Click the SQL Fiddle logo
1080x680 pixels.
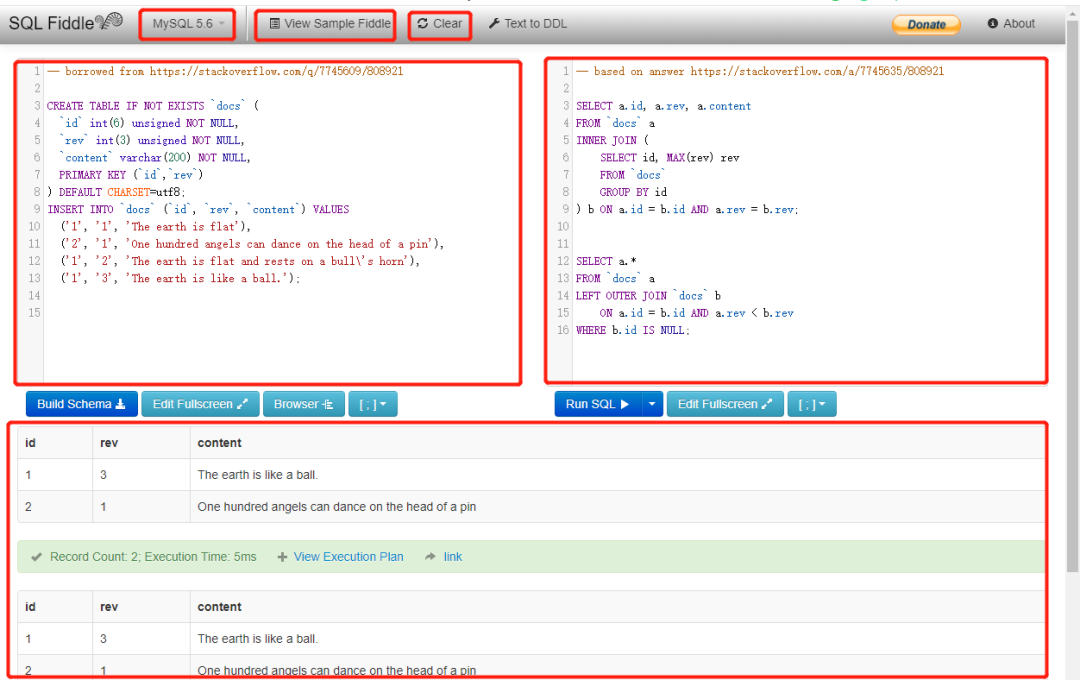(x=66, y=23)
